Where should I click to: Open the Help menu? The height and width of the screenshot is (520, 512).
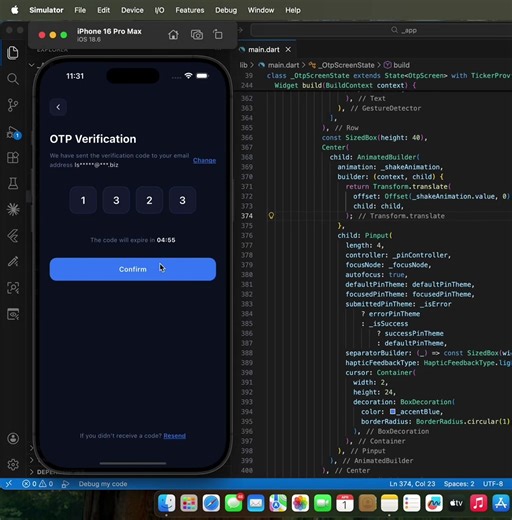tap(293, 10)
